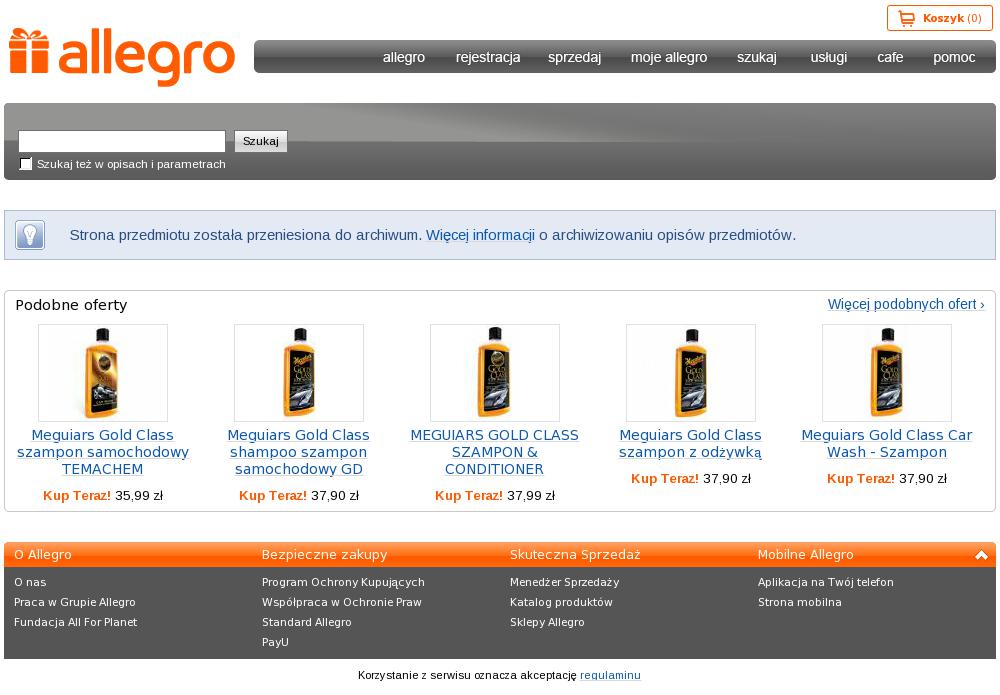The width and height of the screenshot is (1000, 695).
Task: Click the O Allegro footer heading
Action: [x=43, y=555]
